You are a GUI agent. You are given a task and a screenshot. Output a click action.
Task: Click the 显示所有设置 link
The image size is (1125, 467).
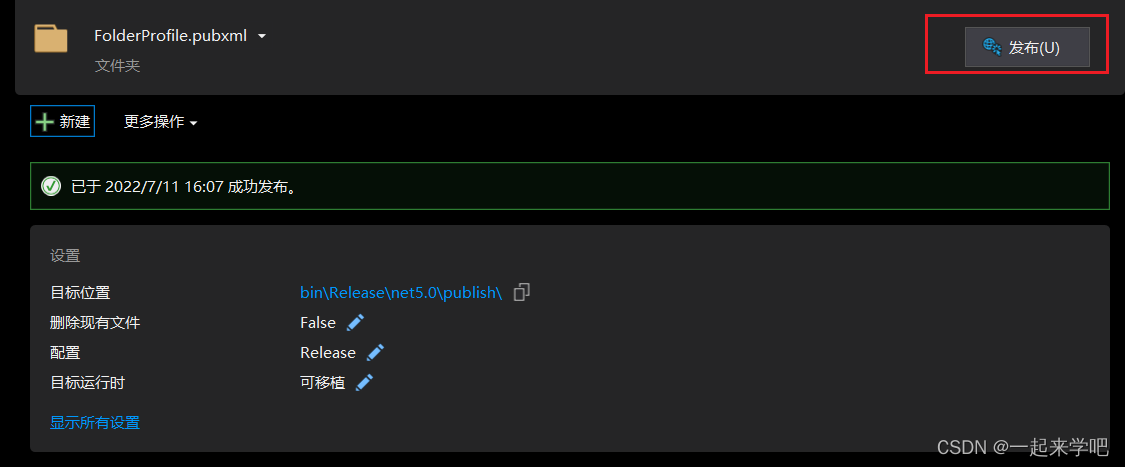pyautogui.click(x=95, y=422)
